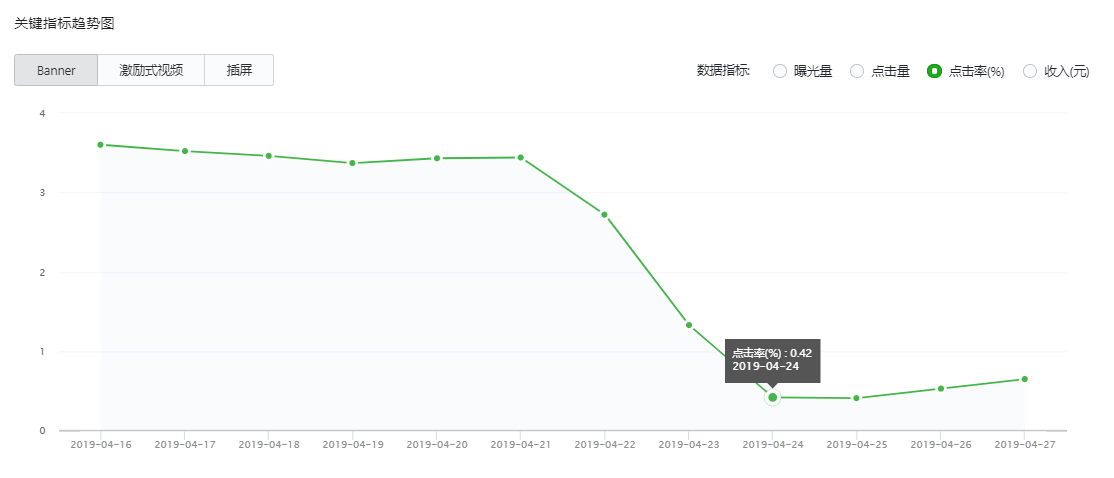
Task: Click the x-axis label 2019-04-24
Action: point(773,445)
